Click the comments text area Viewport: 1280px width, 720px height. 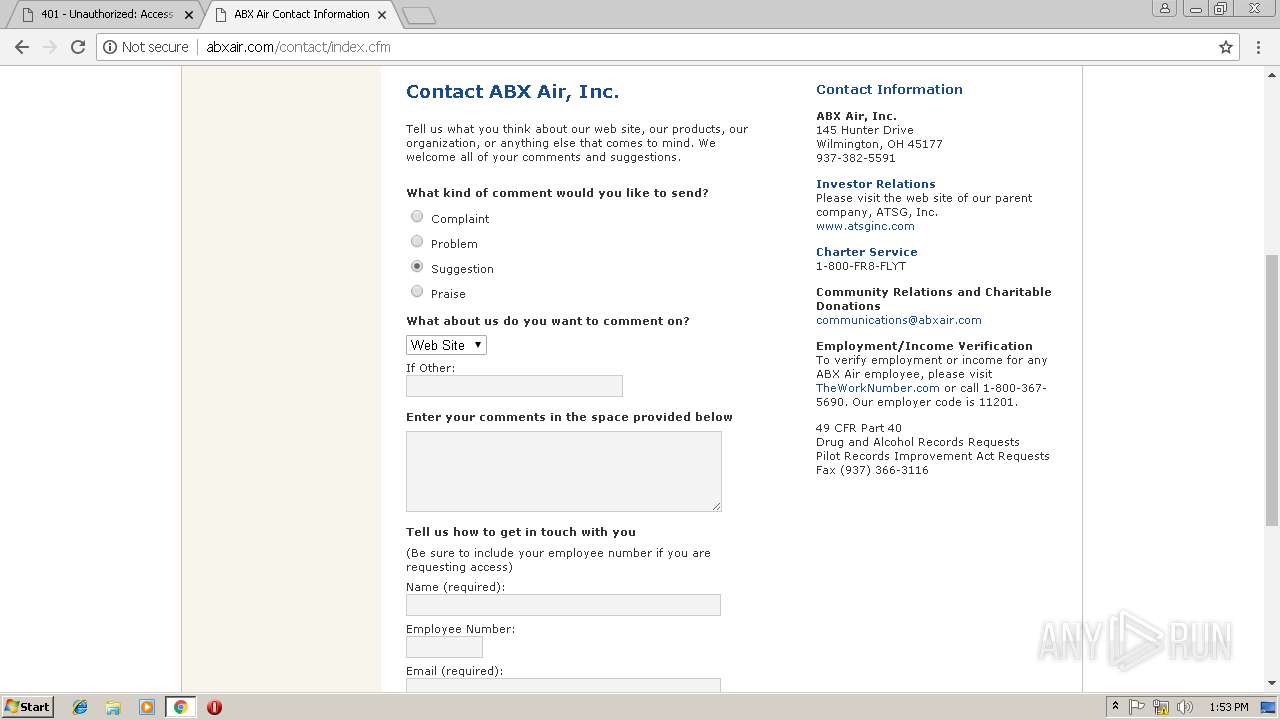tap(564, 471)
